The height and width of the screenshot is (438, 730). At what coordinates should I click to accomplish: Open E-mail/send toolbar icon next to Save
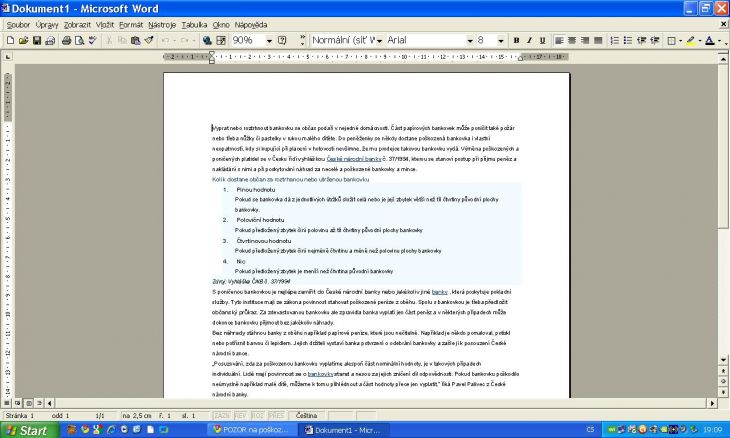[50, 40]
